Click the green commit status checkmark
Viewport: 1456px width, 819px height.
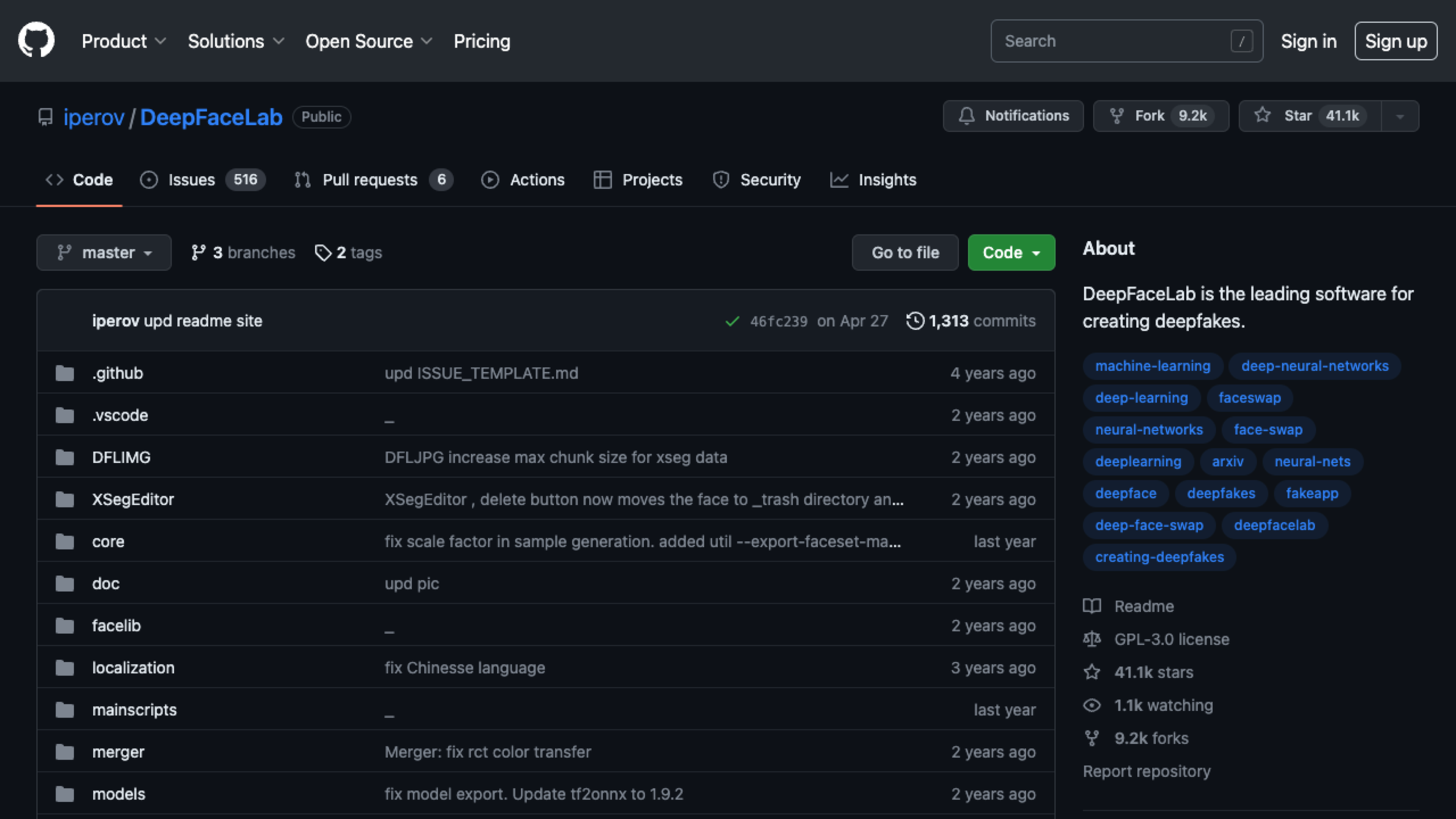[x=732, y=321]
